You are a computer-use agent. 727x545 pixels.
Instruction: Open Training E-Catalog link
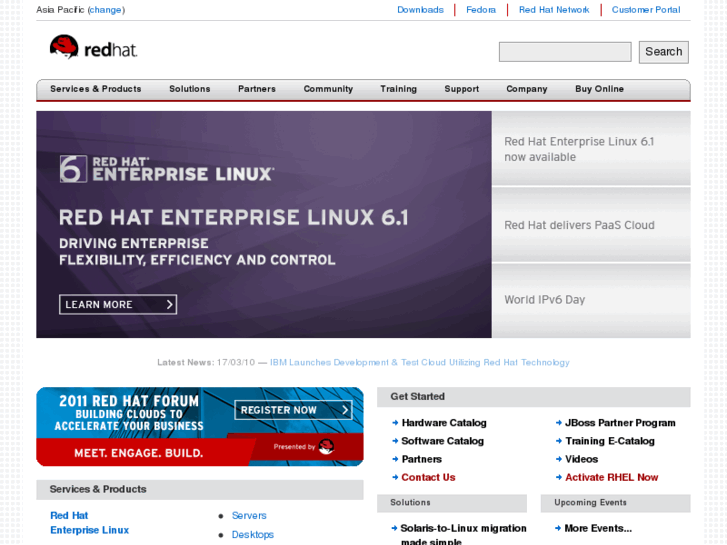[610, 441]
